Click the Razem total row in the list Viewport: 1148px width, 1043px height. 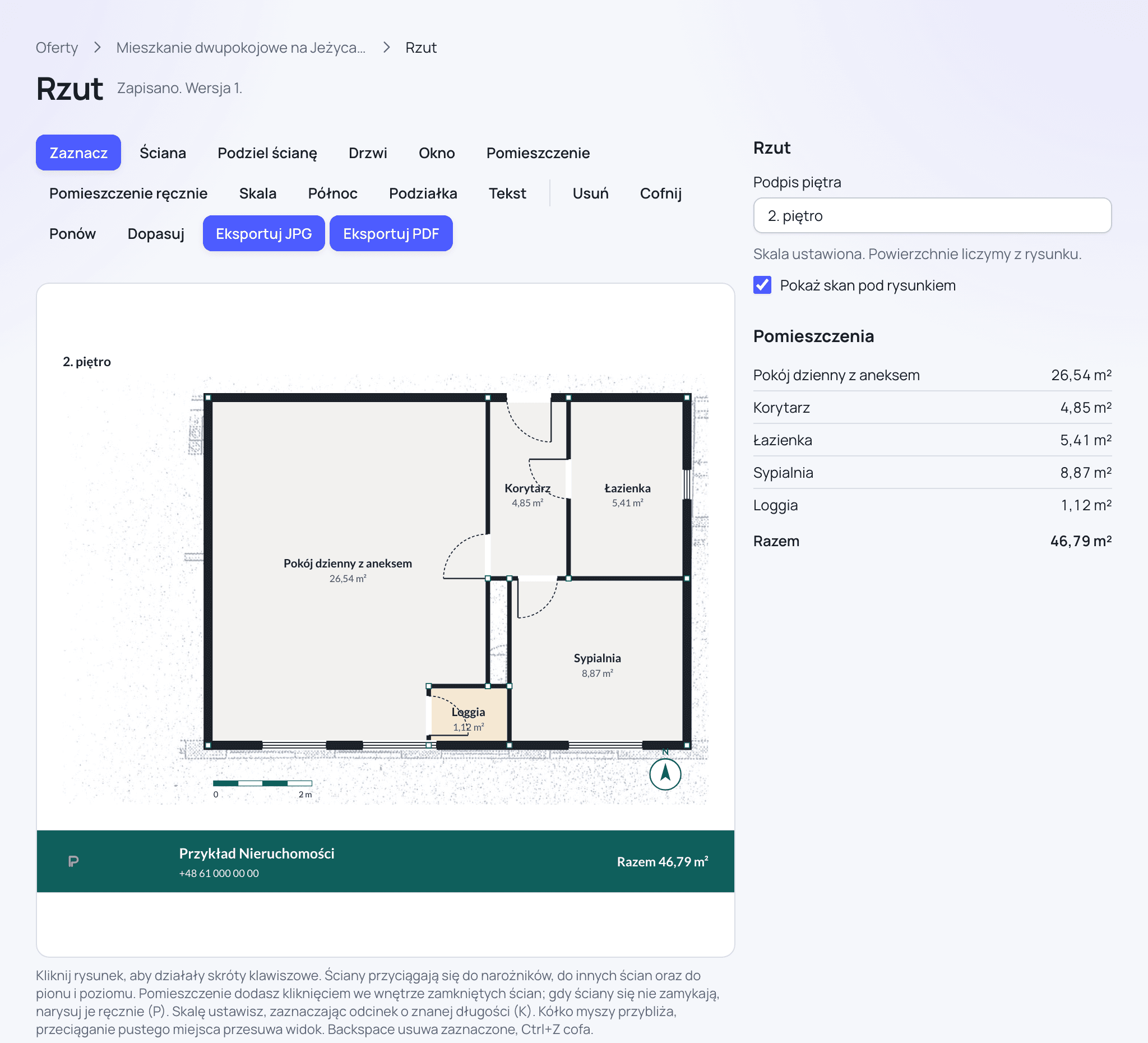click(x=932, y=541)
